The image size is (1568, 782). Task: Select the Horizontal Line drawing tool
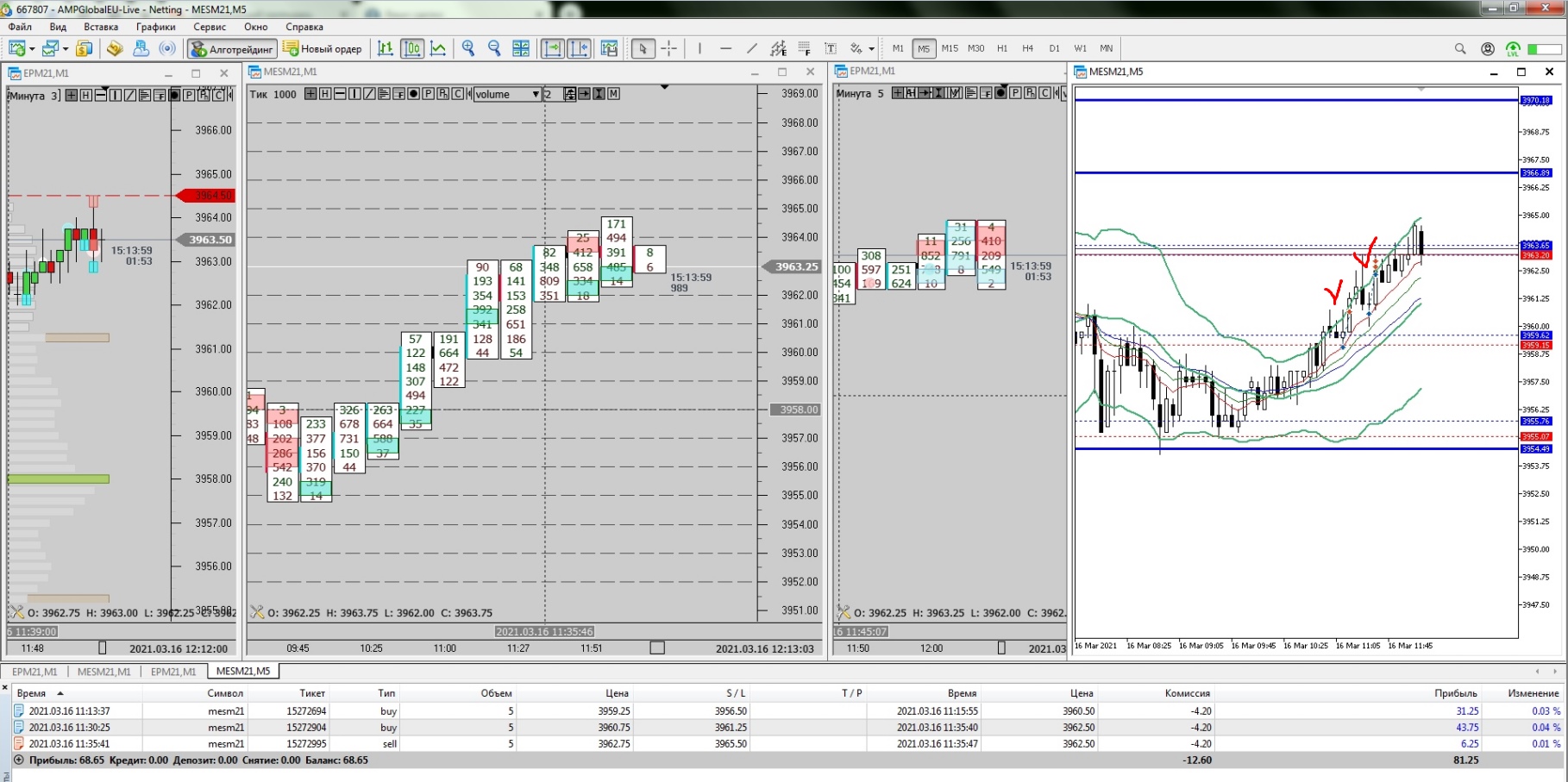[x=725, y=48]
